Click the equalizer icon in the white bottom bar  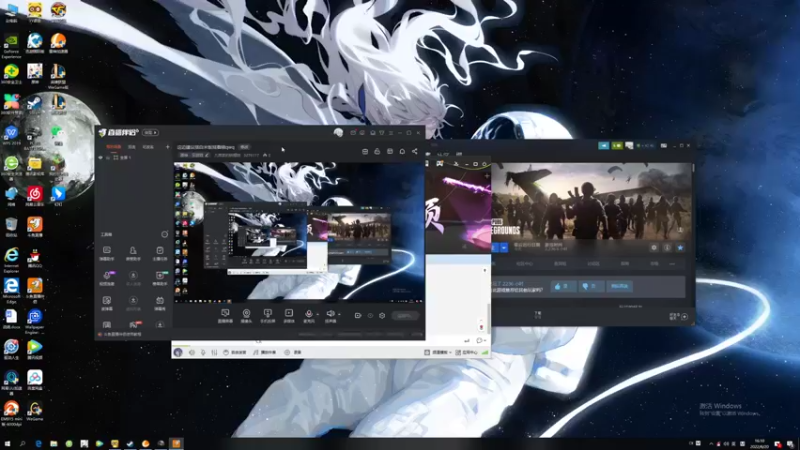pyautogui.click(x=214, y=352)
